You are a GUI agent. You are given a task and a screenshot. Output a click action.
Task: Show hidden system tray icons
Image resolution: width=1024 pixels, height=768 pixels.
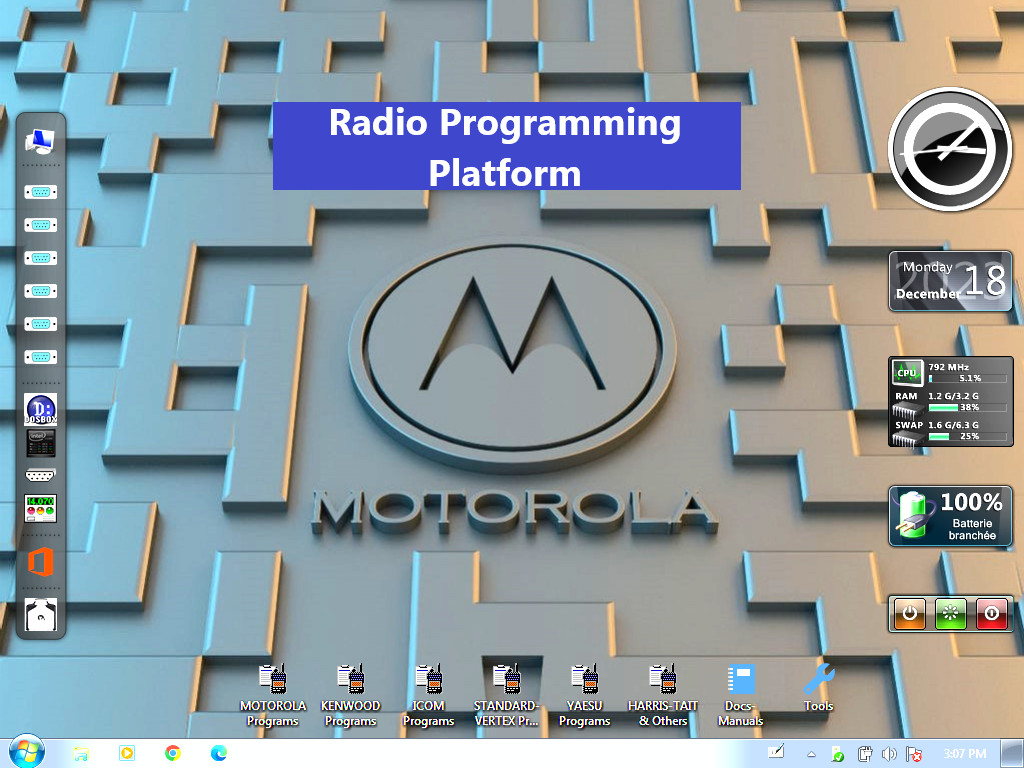click(811, 754)
